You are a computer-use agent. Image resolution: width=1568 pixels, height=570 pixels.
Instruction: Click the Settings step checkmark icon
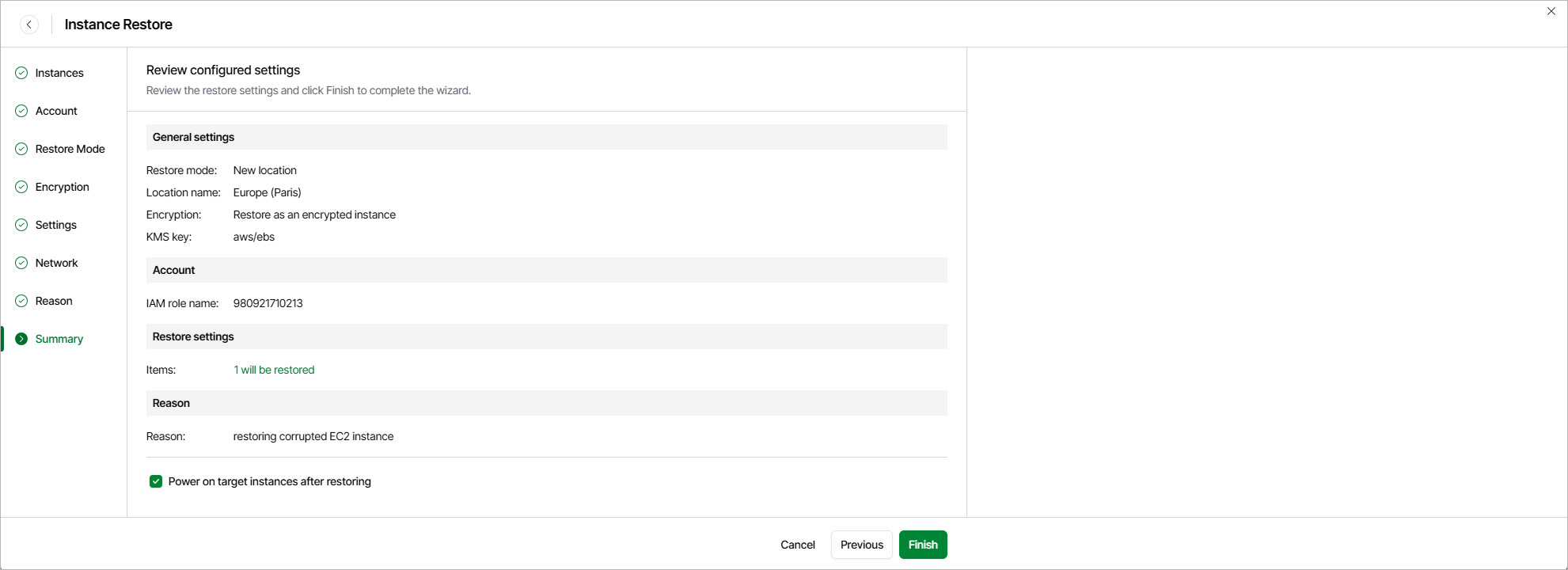tap(21, 225)
